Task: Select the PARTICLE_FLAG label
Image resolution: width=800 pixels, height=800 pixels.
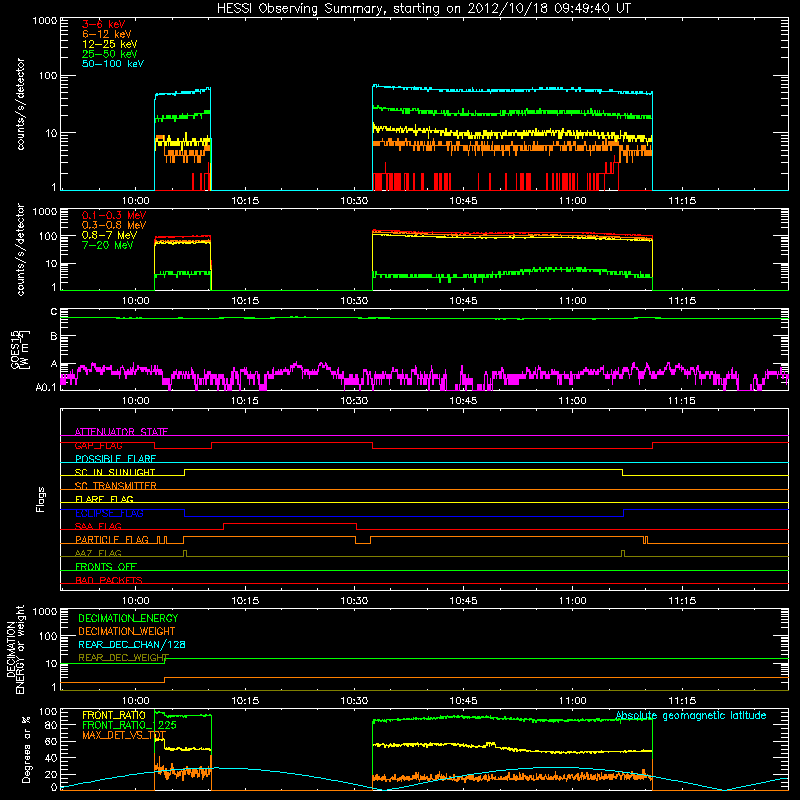Action: pyautogui.click(x=112, y=540)
